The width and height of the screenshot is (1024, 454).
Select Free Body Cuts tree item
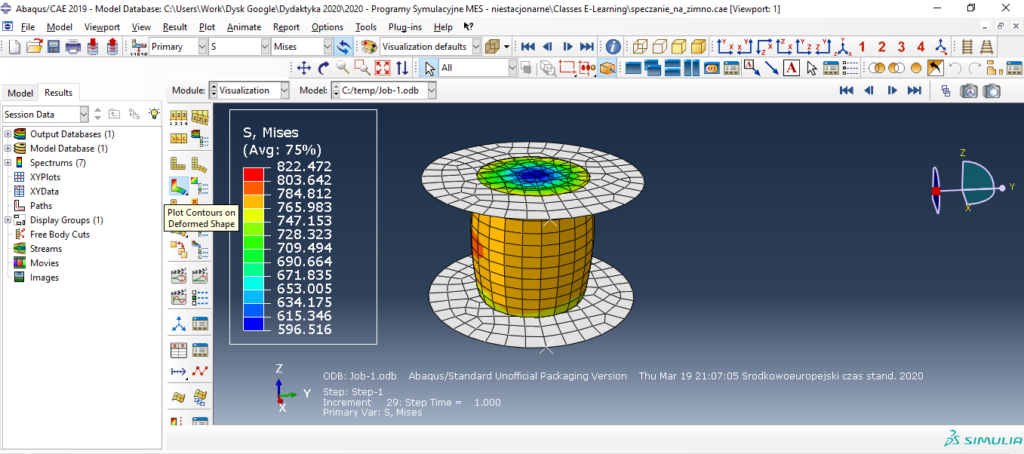click(60, 235)
